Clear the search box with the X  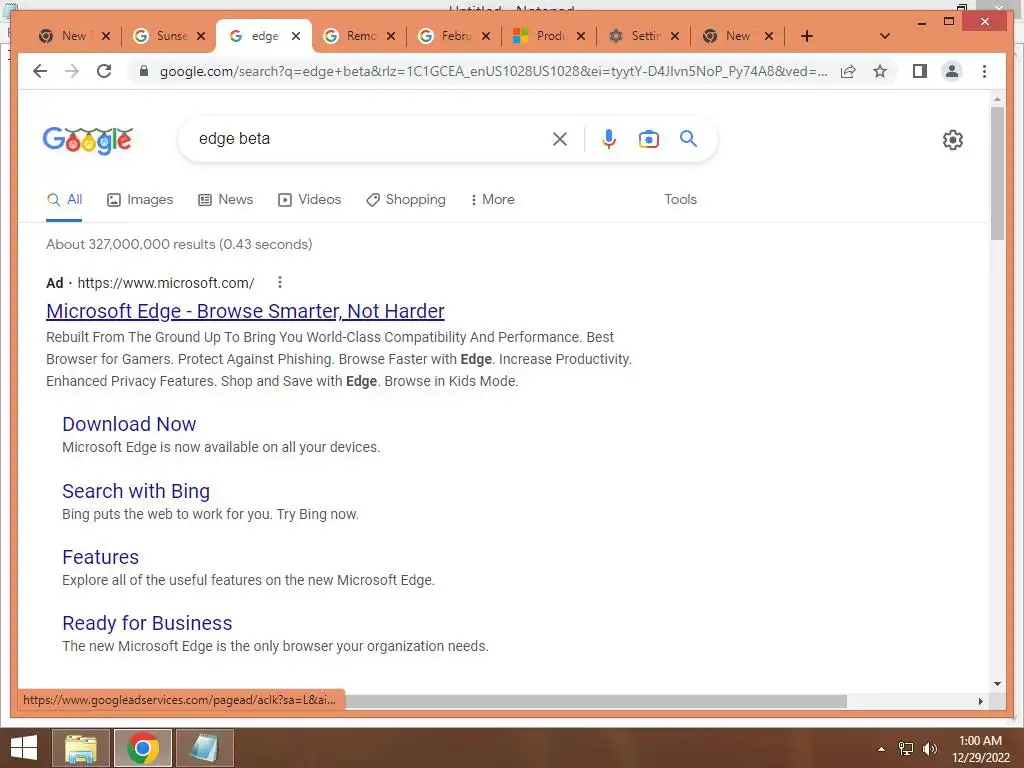pos(560,138)
